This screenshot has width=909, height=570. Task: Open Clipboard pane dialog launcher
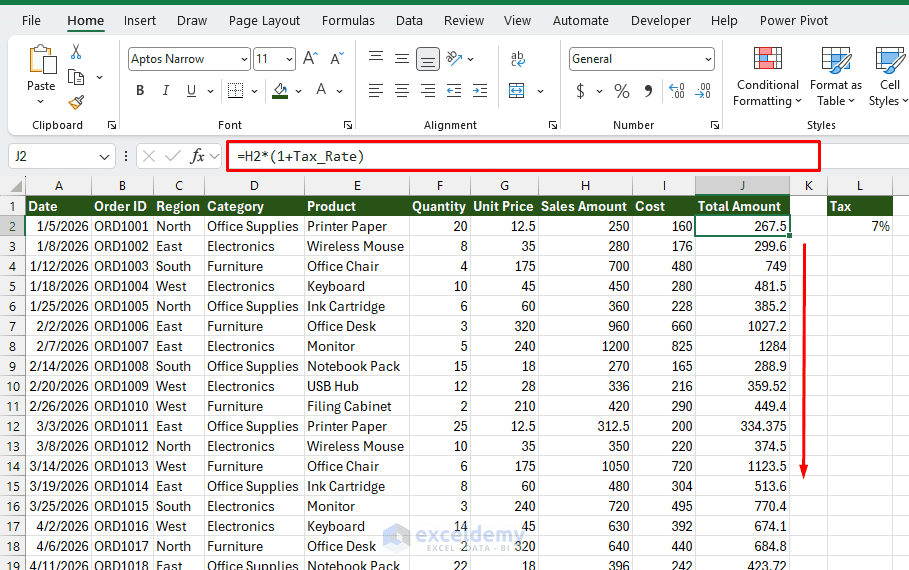click(112, 125)
